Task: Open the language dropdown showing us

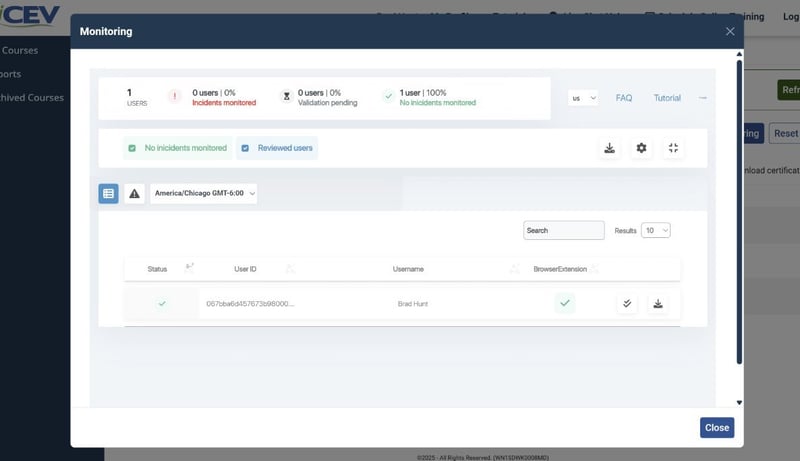Action: tap(583, 98)
